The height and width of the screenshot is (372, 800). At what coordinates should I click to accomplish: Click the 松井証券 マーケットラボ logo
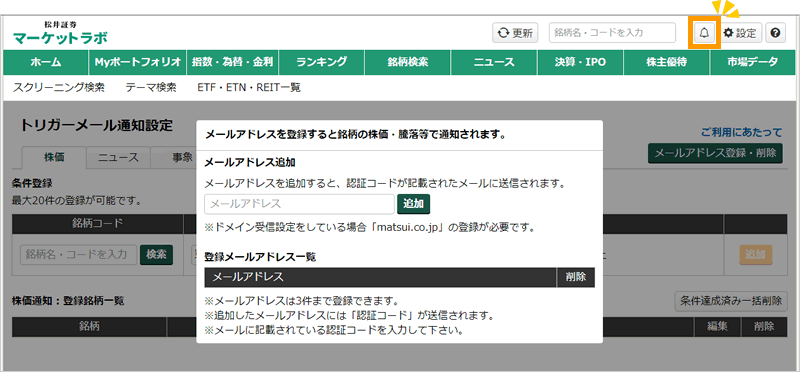(60, 33)
